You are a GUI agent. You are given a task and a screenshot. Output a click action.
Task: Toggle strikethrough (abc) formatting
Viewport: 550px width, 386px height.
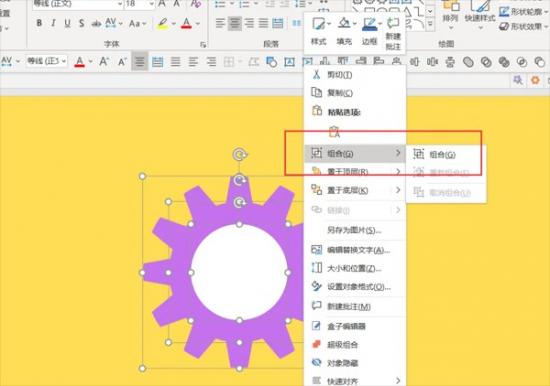click(96, 24)
